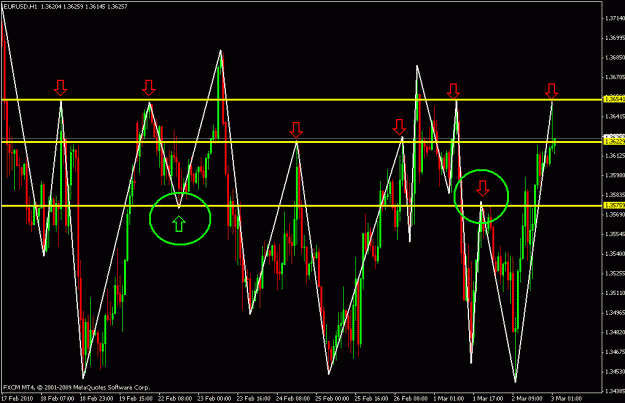The height and width of the screenshot is (403, 625).
Task: Click the 19 Feb 15:00 time label
Action: coord(136,398)
